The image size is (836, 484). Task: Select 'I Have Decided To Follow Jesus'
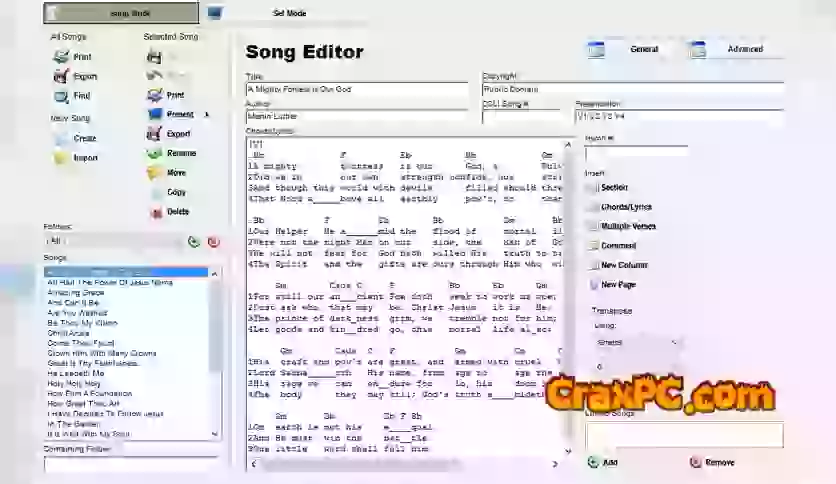105,414
